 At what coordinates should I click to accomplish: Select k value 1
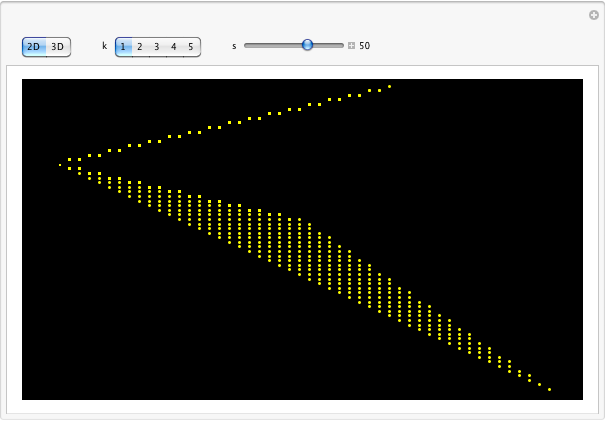click(x=124, y=46)
